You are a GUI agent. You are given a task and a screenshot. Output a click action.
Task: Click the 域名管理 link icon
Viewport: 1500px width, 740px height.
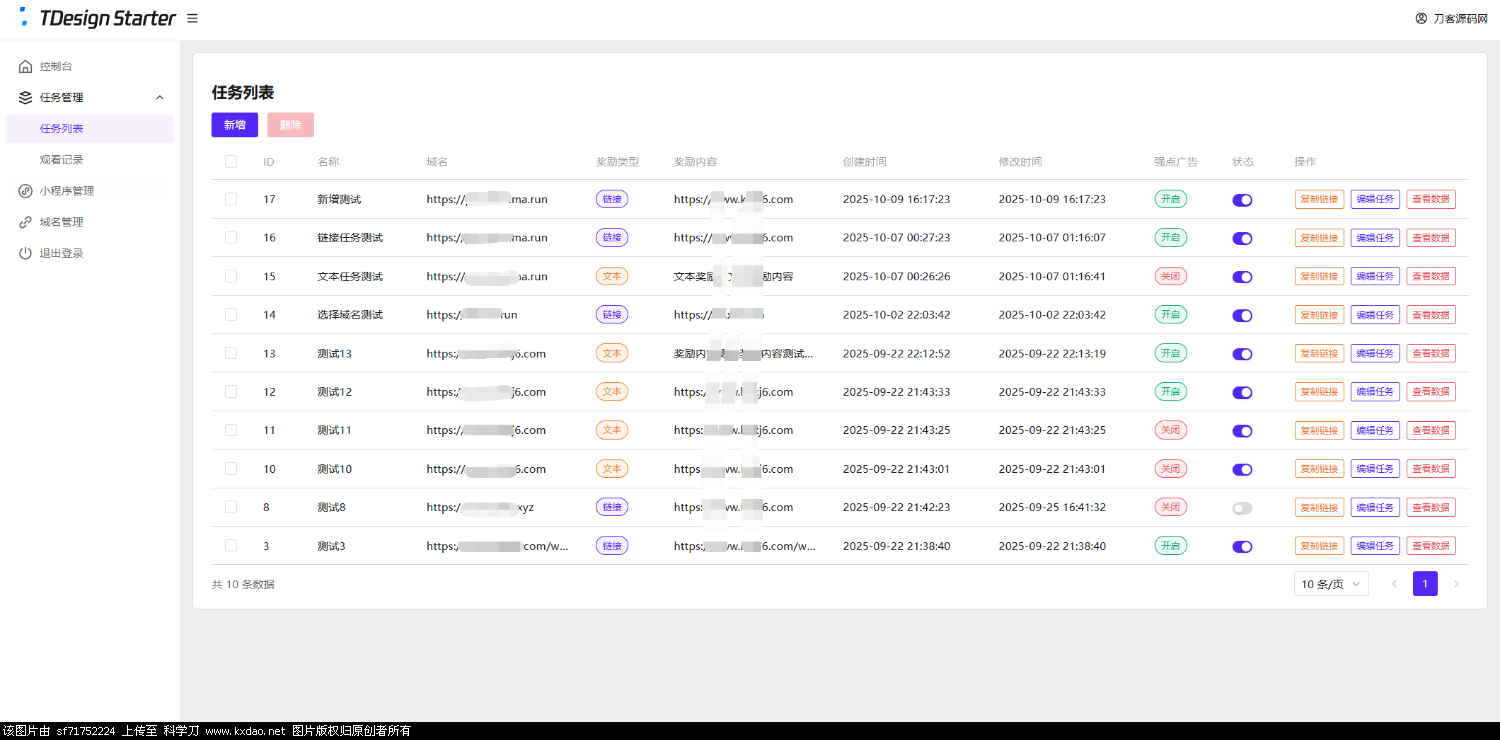pos(26,222)
